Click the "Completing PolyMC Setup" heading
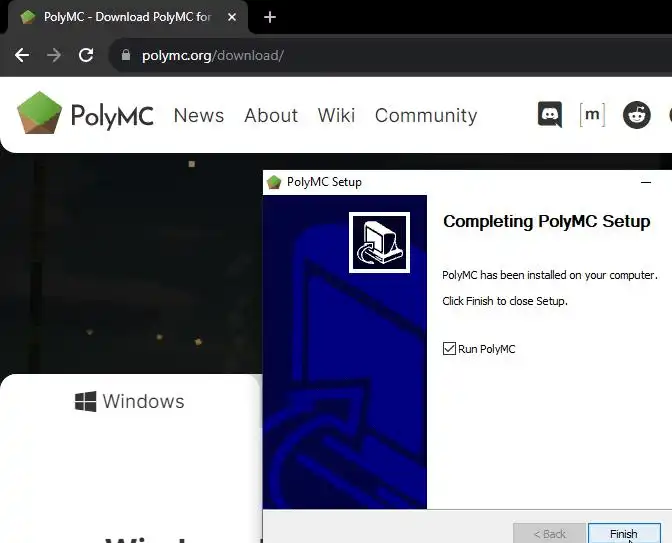 click(546, 222)
